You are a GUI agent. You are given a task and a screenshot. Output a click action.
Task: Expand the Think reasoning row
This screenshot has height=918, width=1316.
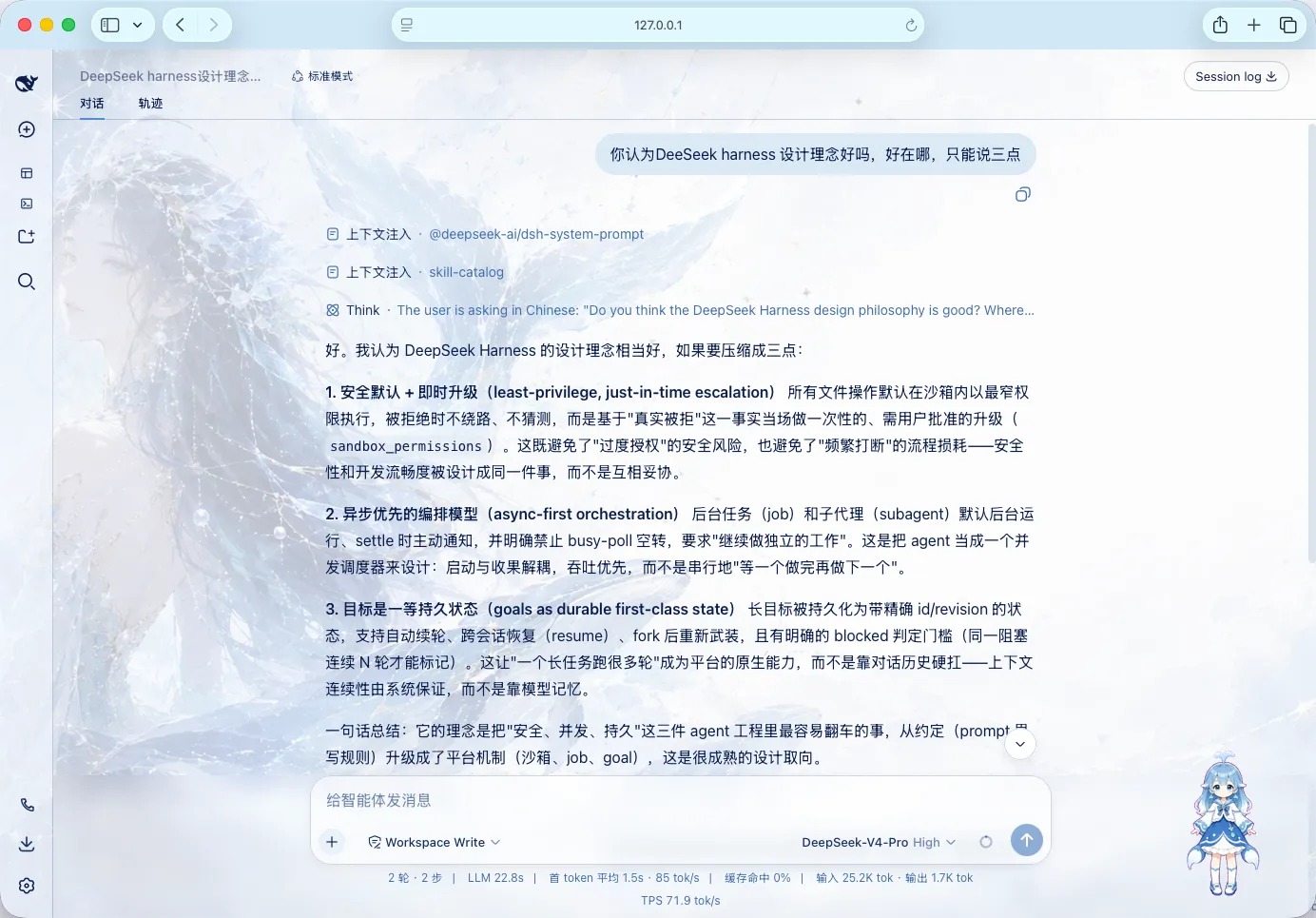(680, 310)
